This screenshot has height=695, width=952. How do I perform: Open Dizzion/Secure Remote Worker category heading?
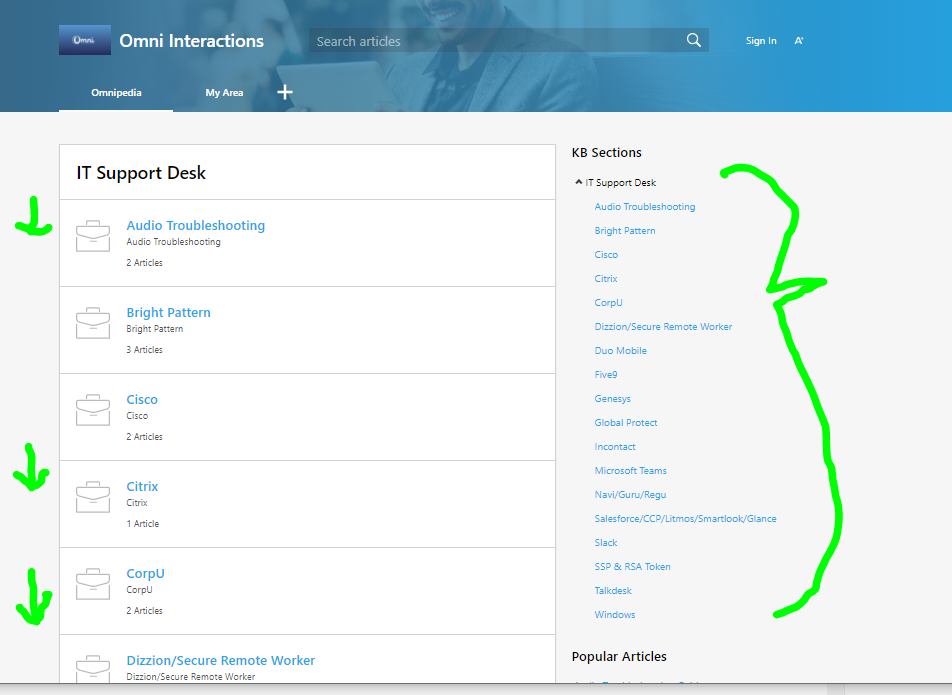(220, 660)
